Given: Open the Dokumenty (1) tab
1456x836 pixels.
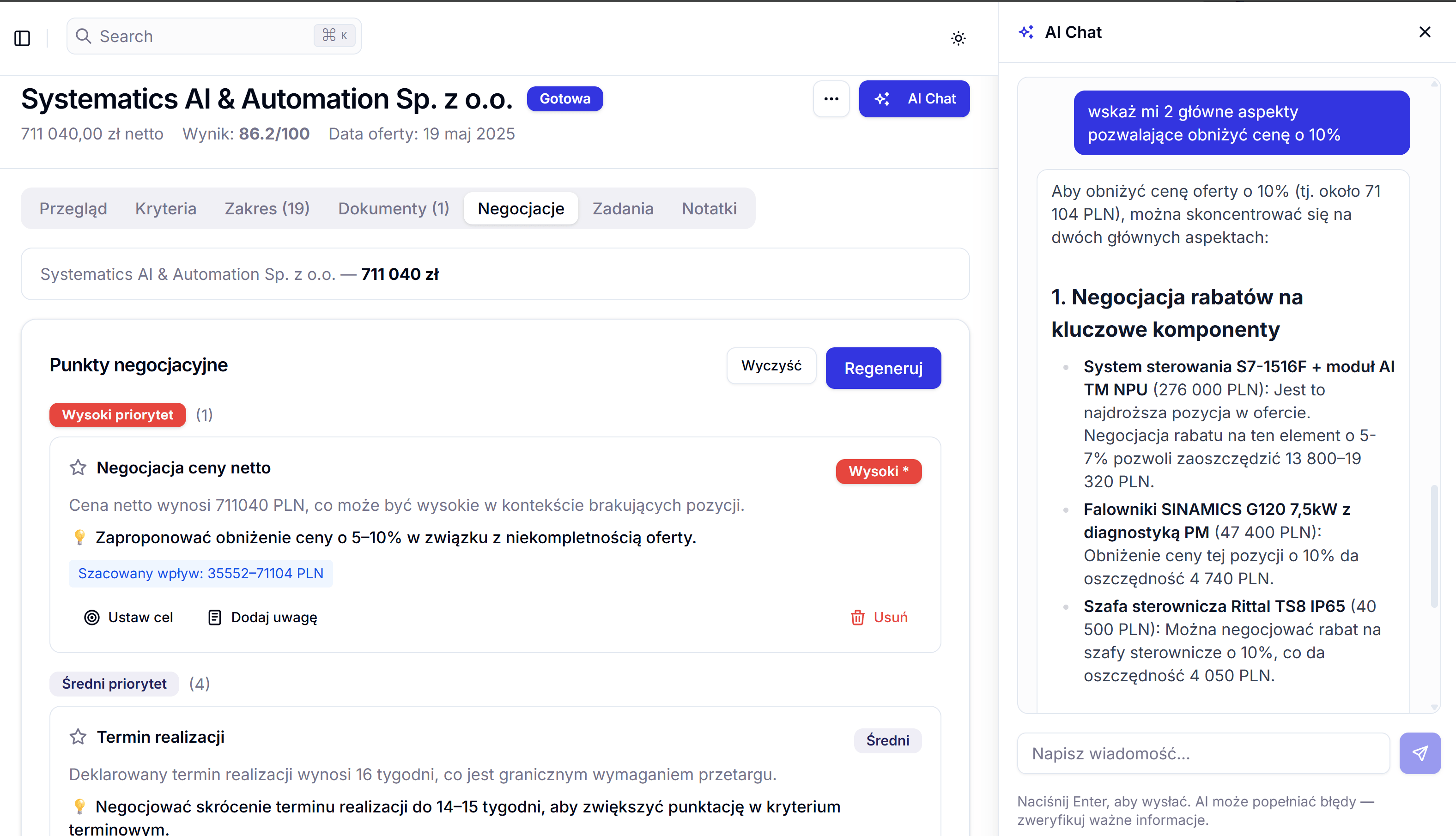Looking at the screenshot, I should pyautogui.click(x=394, y=208).
